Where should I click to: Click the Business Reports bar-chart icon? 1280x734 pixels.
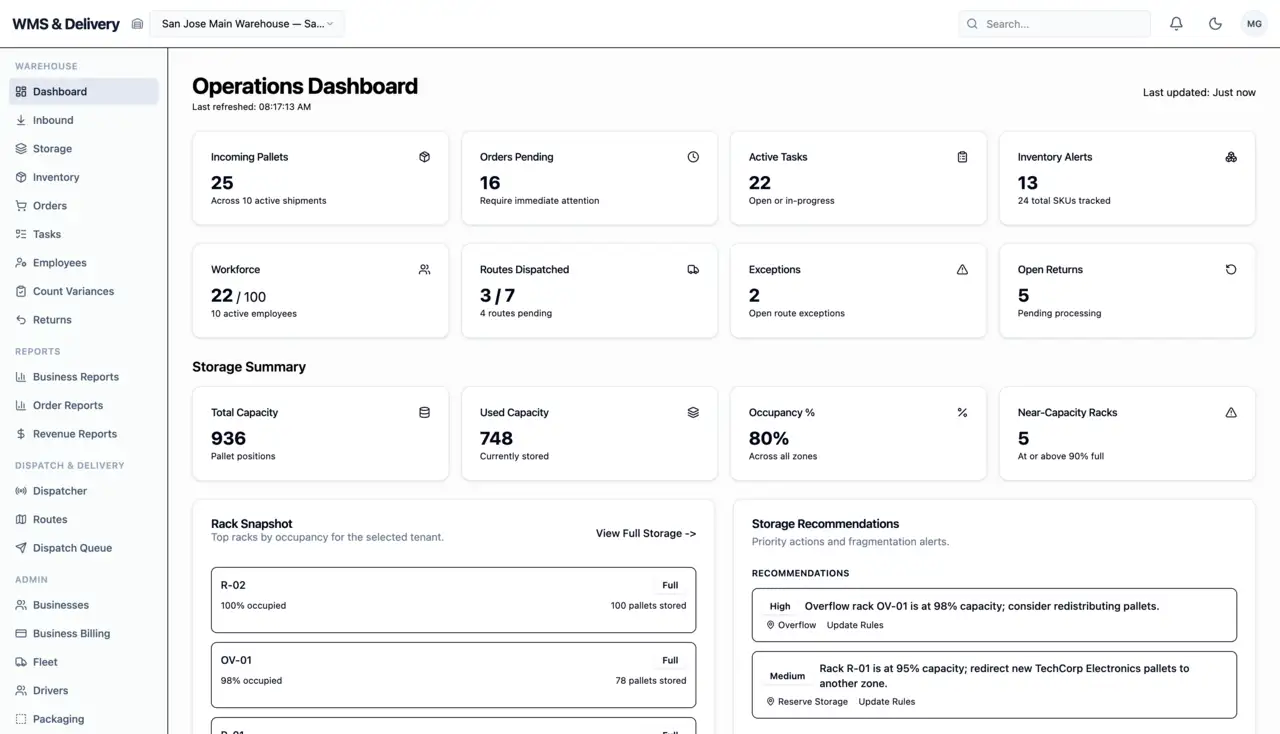[21, 377]
